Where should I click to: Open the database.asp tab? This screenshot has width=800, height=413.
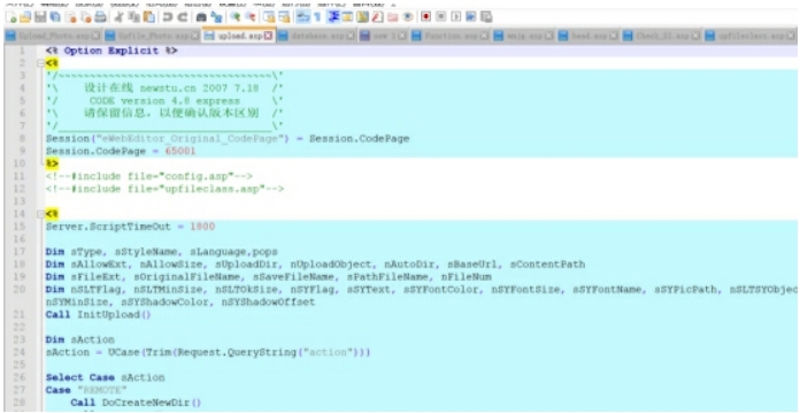317,36
